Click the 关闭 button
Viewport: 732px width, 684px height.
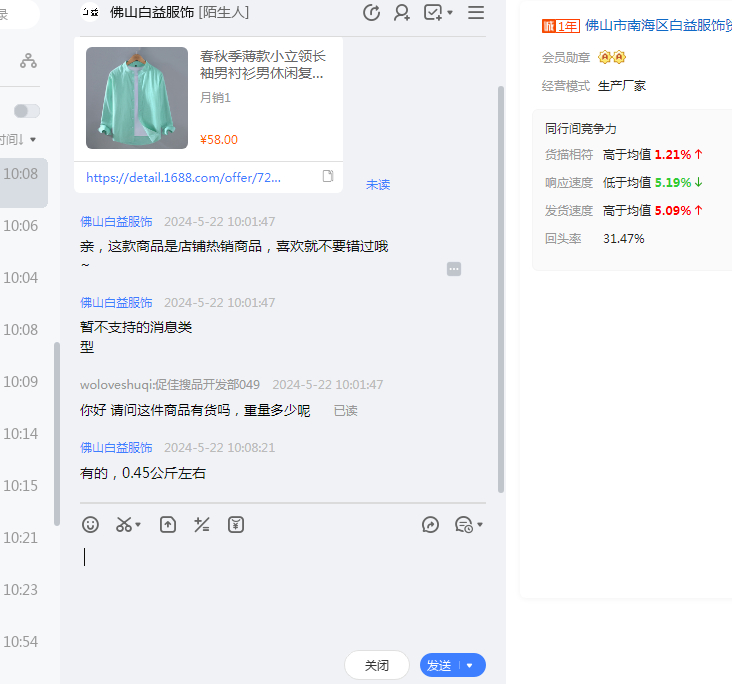[377, 665]
